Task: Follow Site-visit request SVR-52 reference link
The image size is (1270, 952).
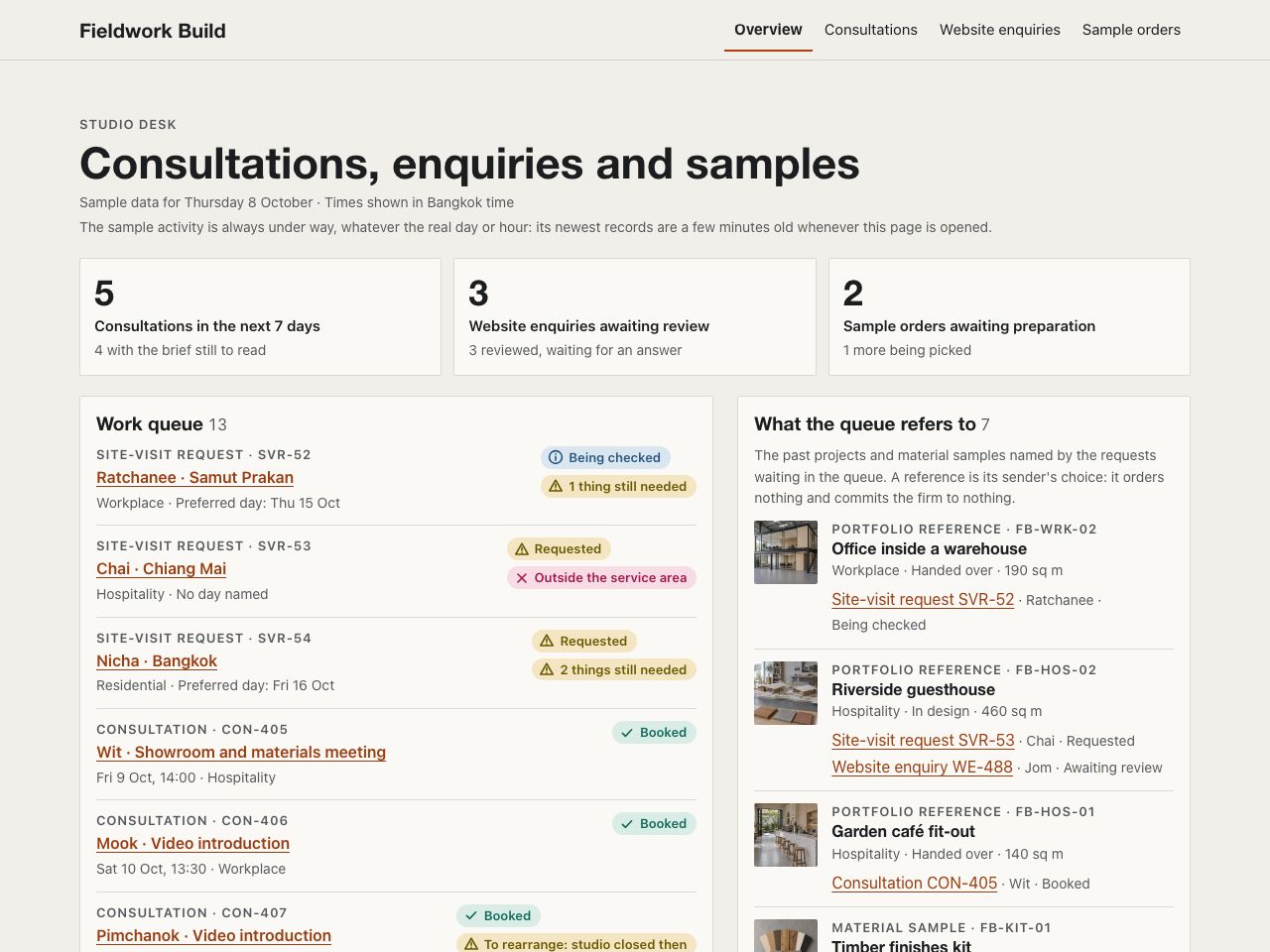Action: pyautogui.click(x=923, y=599)
